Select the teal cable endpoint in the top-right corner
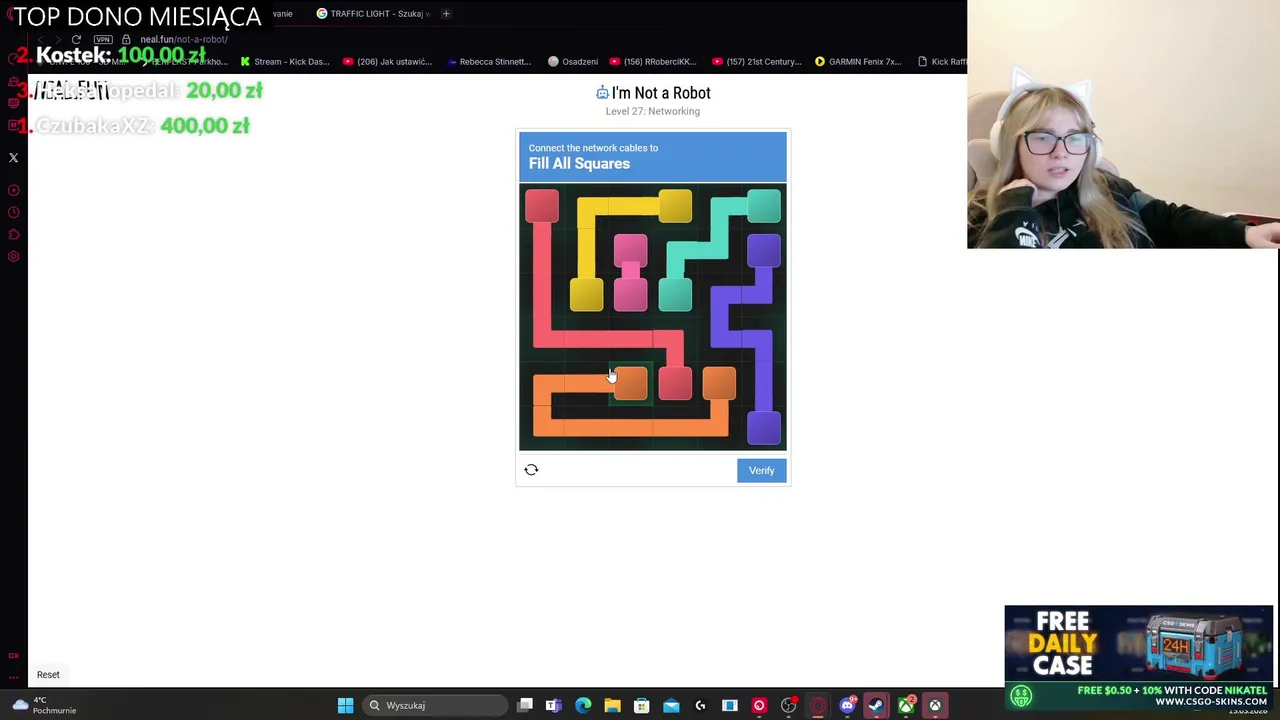1280x720 pixels. (764, 206)
